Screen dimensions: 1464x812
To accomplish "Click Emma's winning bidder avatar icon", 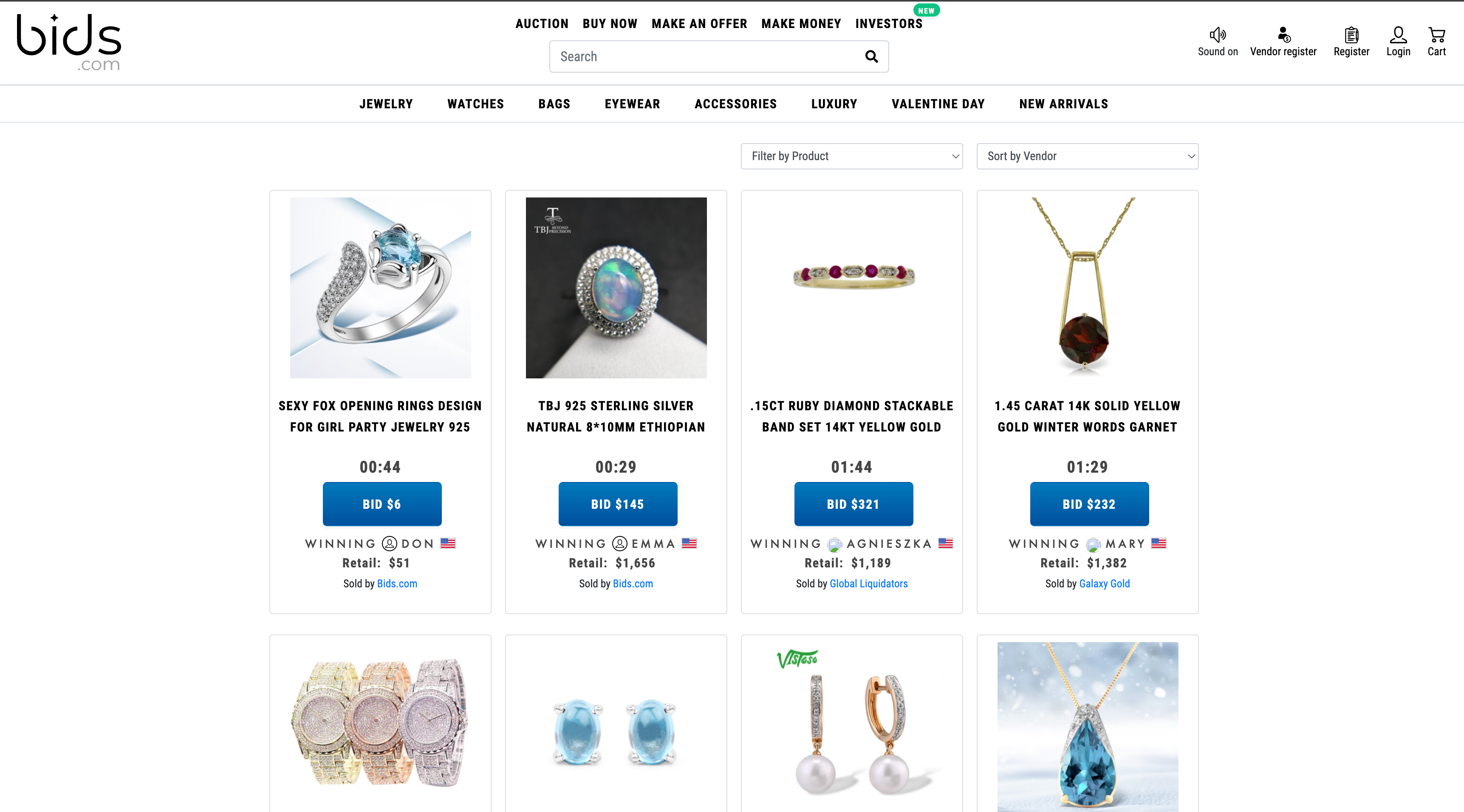I will (x=619, y=544).
